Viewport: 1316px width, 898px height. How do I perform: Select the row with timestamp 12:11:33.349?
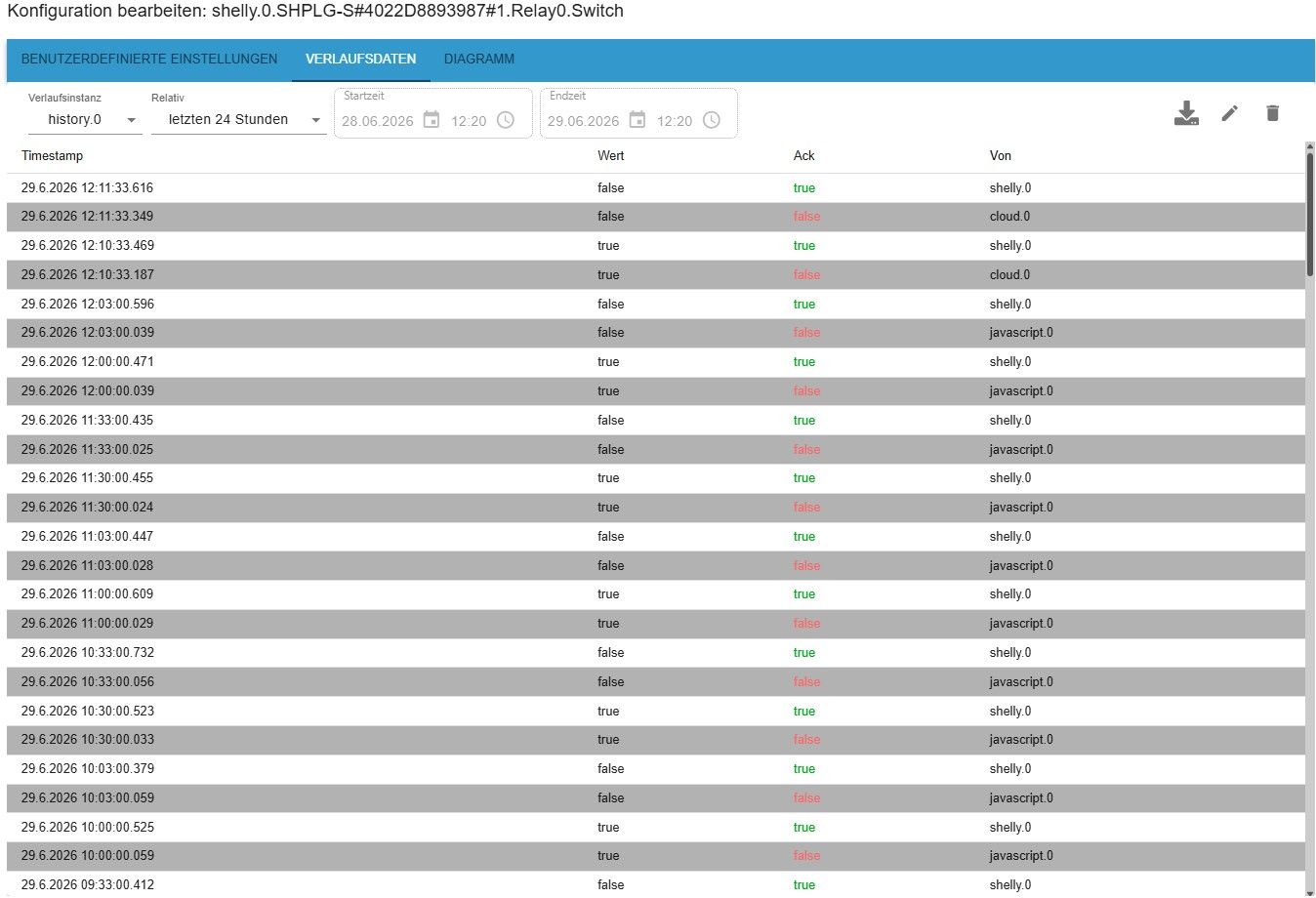tap(656, 217)
